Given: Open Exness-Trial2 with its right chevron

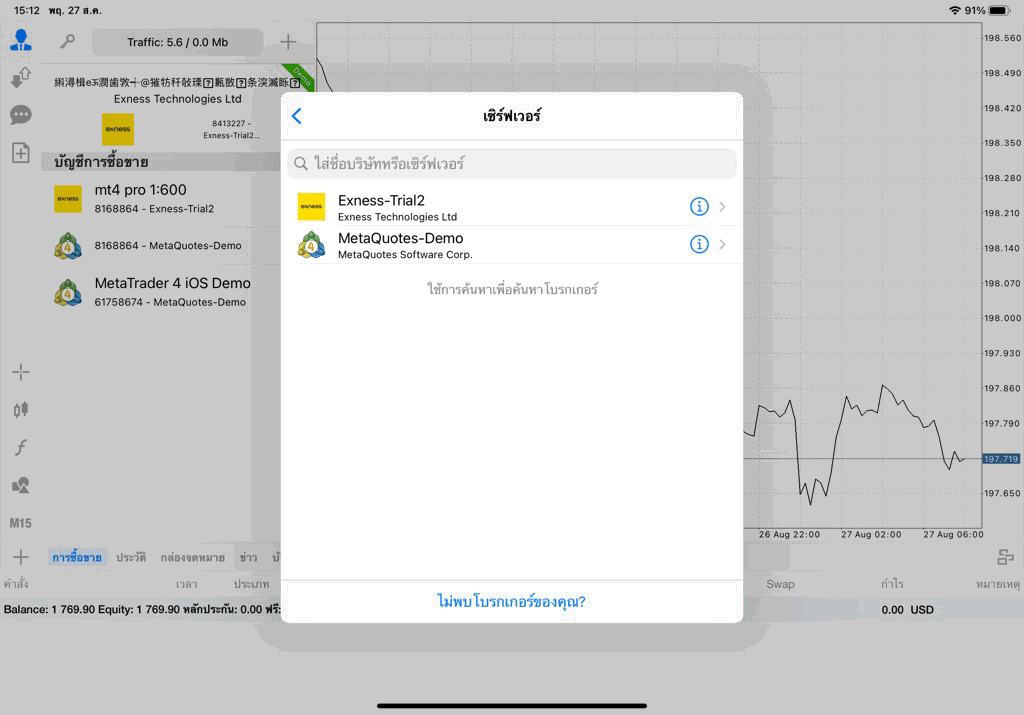Looking at the screenshot, I should [722, 207].
